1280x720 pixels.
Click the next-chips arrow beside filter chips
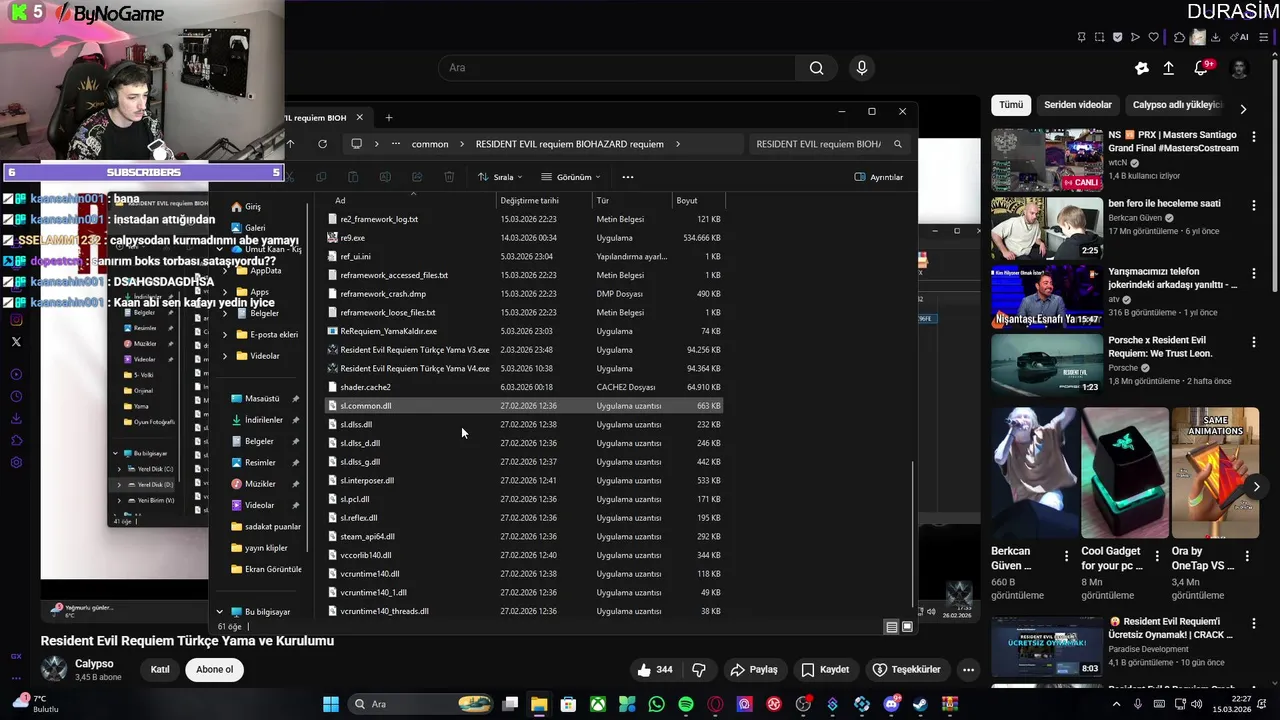coord(1243,108)
